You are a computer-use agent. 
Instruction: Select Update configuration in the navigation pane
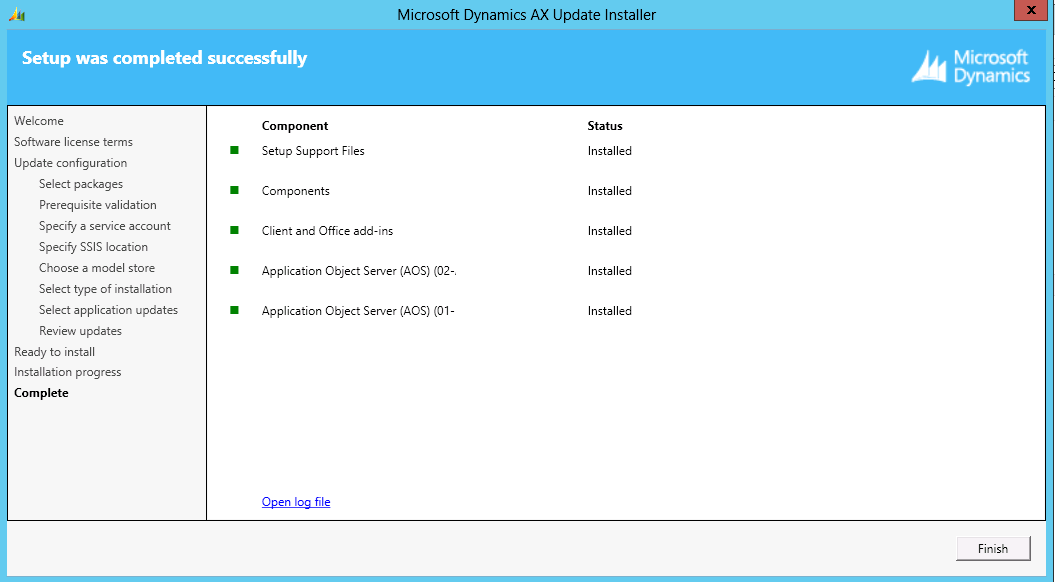click(70, 162)
